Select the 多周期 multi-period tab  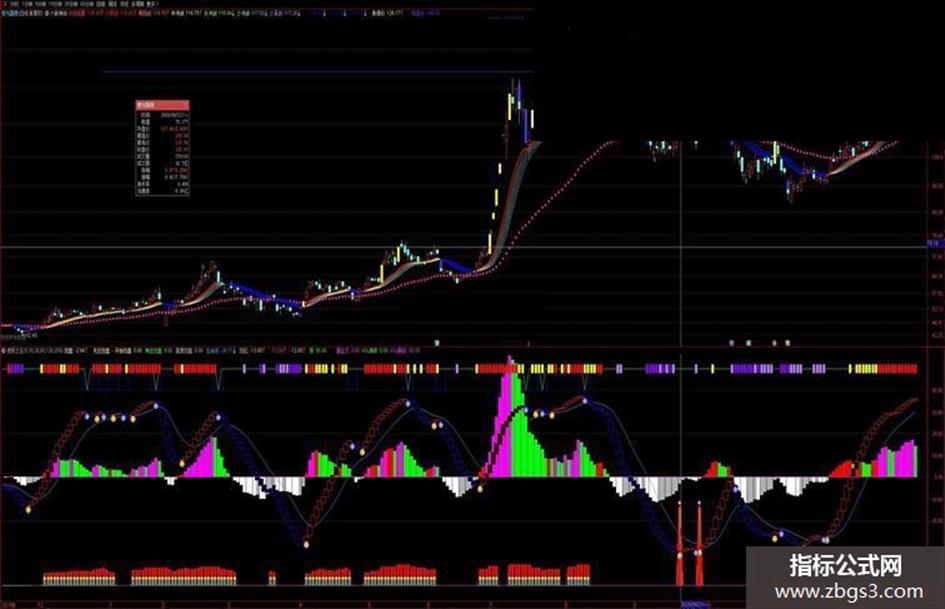tap(137, 4)
